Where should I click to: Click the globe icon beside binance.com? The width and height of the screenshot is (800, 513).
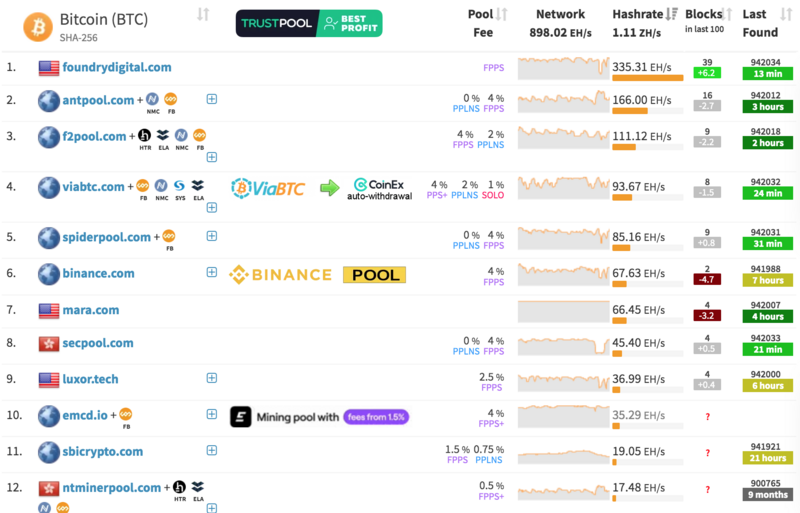pos(48,273)
